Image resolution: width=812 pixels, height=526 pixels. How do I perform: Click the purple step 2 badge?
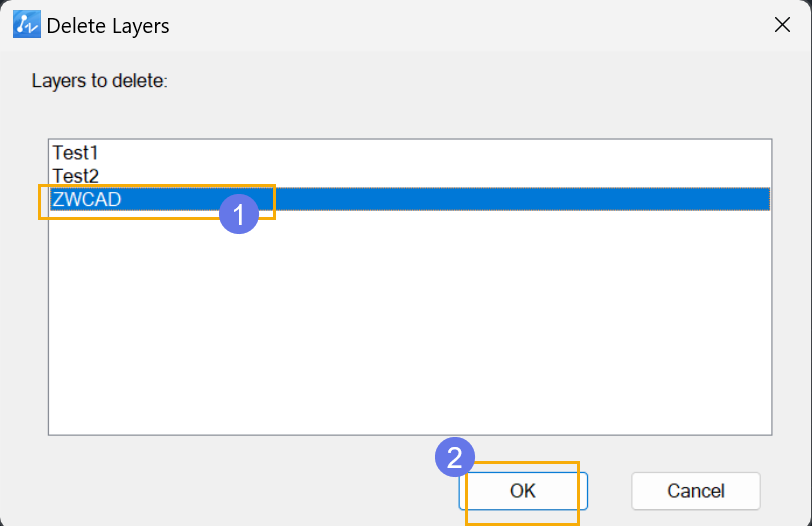(x=455, y=458)
